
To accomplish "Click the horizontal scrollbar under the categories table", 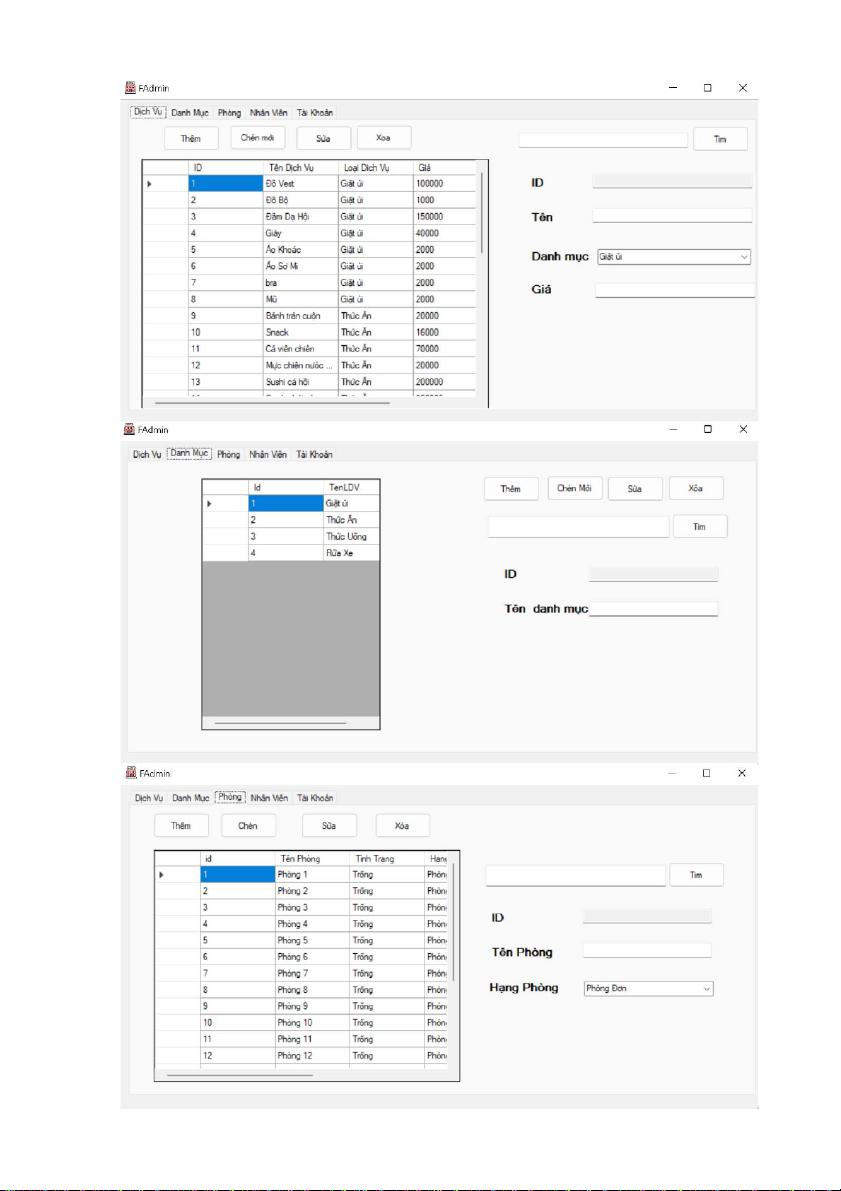I will tap(280, 723).
